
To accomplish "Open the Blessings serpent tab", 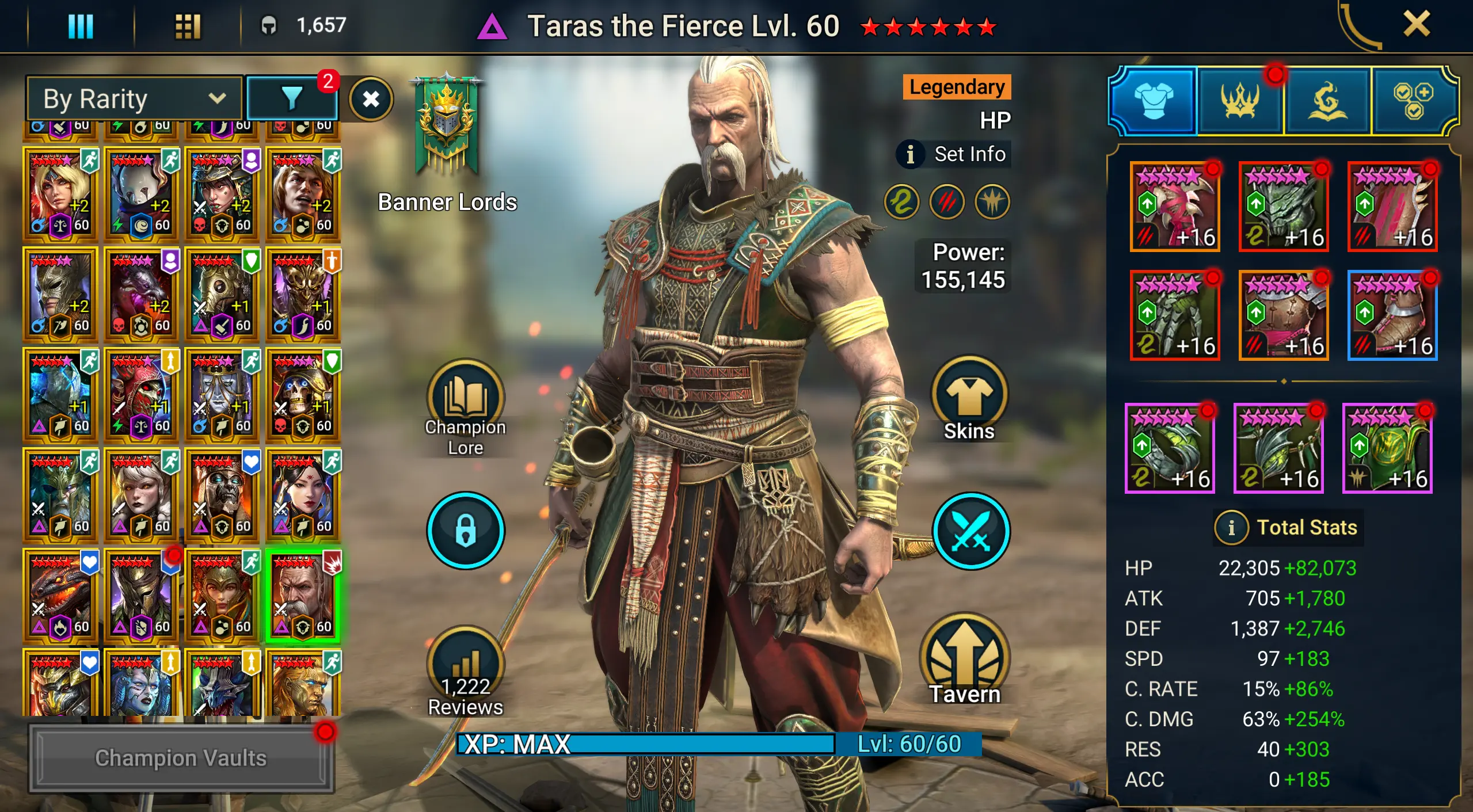I will coord(1327,100).
